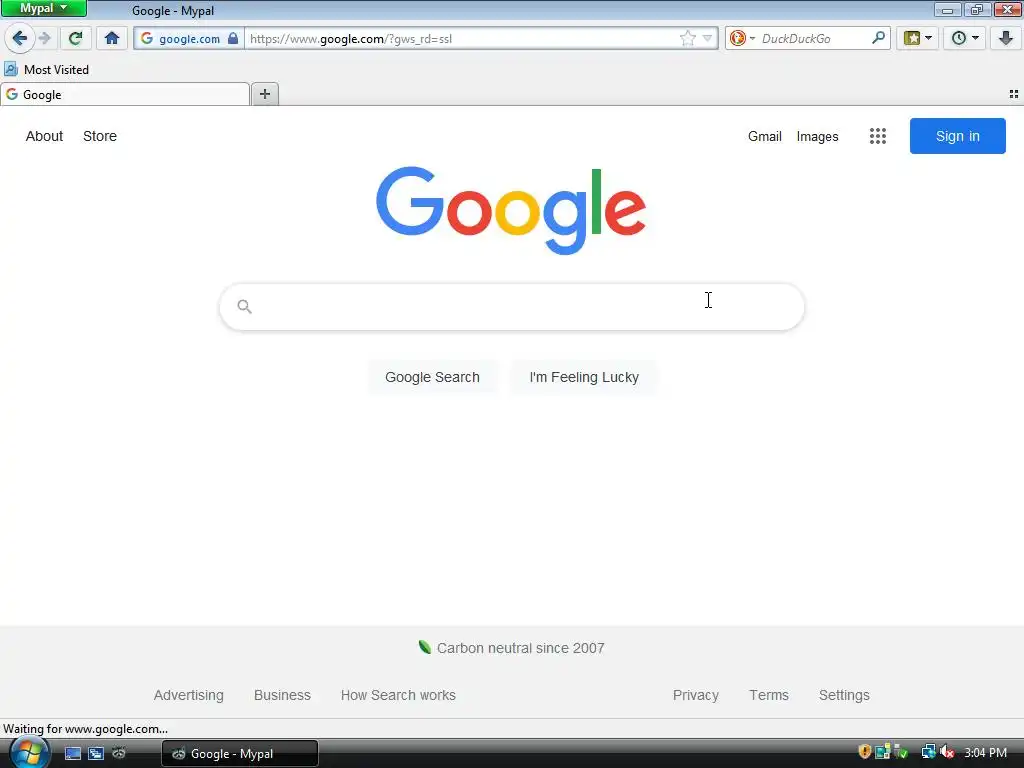Screen dimensions: 1024x768
Task: Open the Settings footer menu
Action: pos(844,695)
